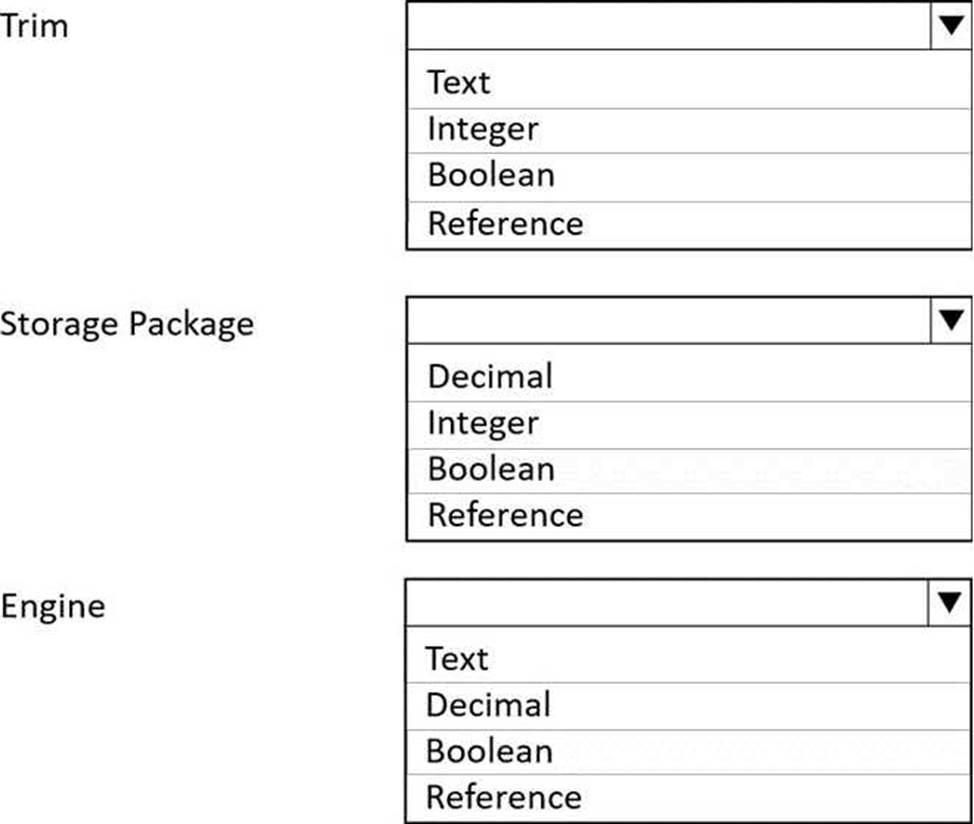Choose Decimal in the Engine list
The image size is (974, 824).
688,706
